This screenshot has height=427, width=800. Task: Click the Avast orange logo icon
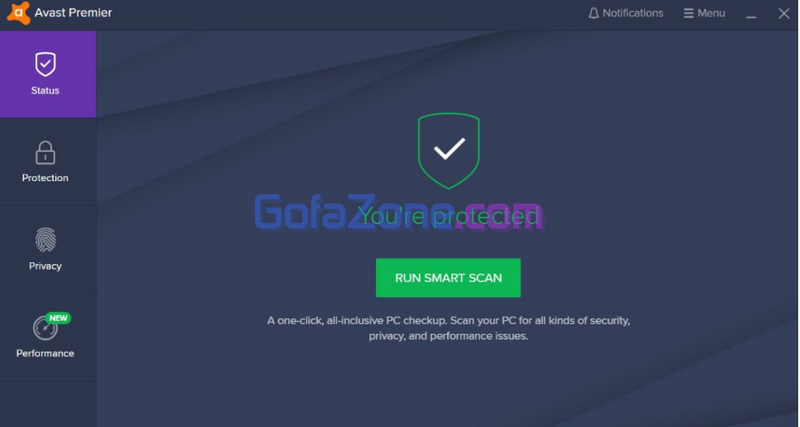tap(18, 12)
